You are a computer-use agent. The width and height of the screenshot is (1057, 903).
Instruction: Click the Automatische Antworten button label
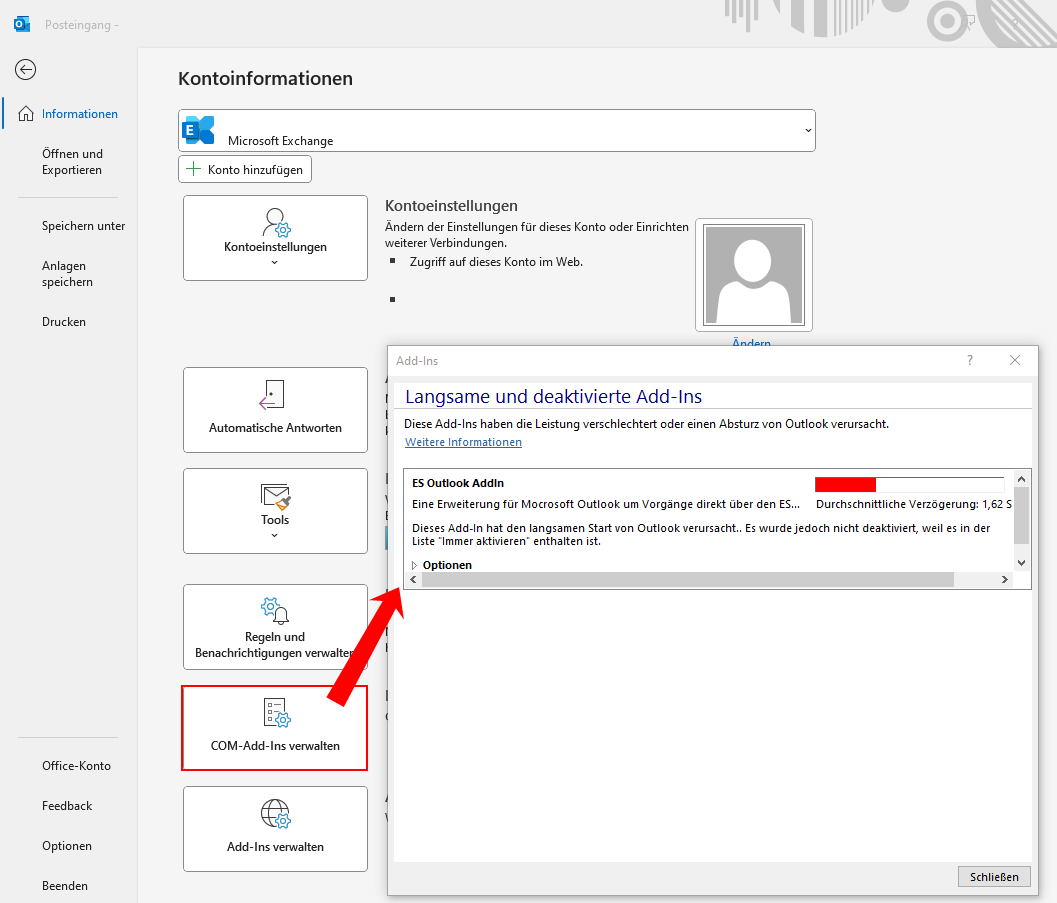coord(275,428)
